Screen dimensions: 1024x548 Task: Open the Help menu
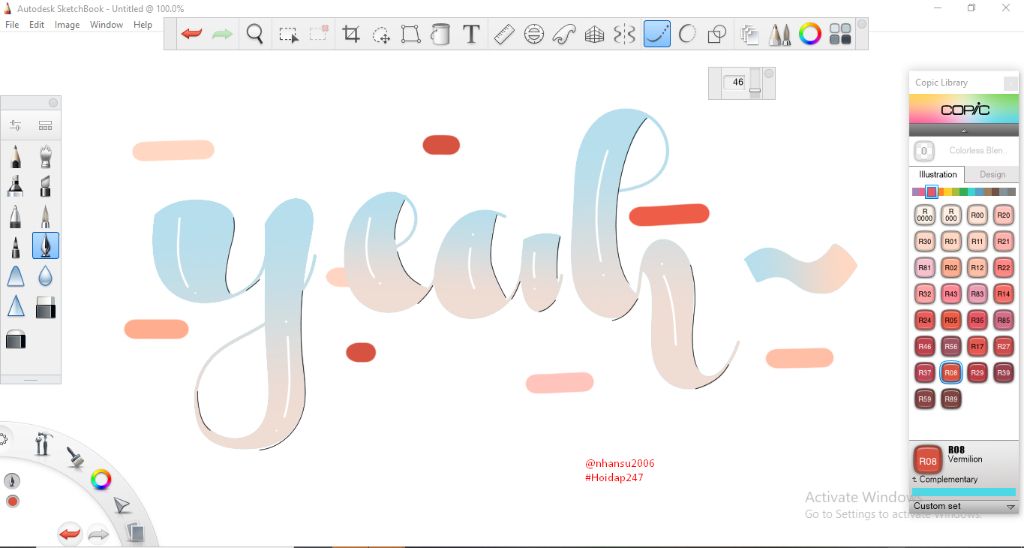(x=142, y=25)
